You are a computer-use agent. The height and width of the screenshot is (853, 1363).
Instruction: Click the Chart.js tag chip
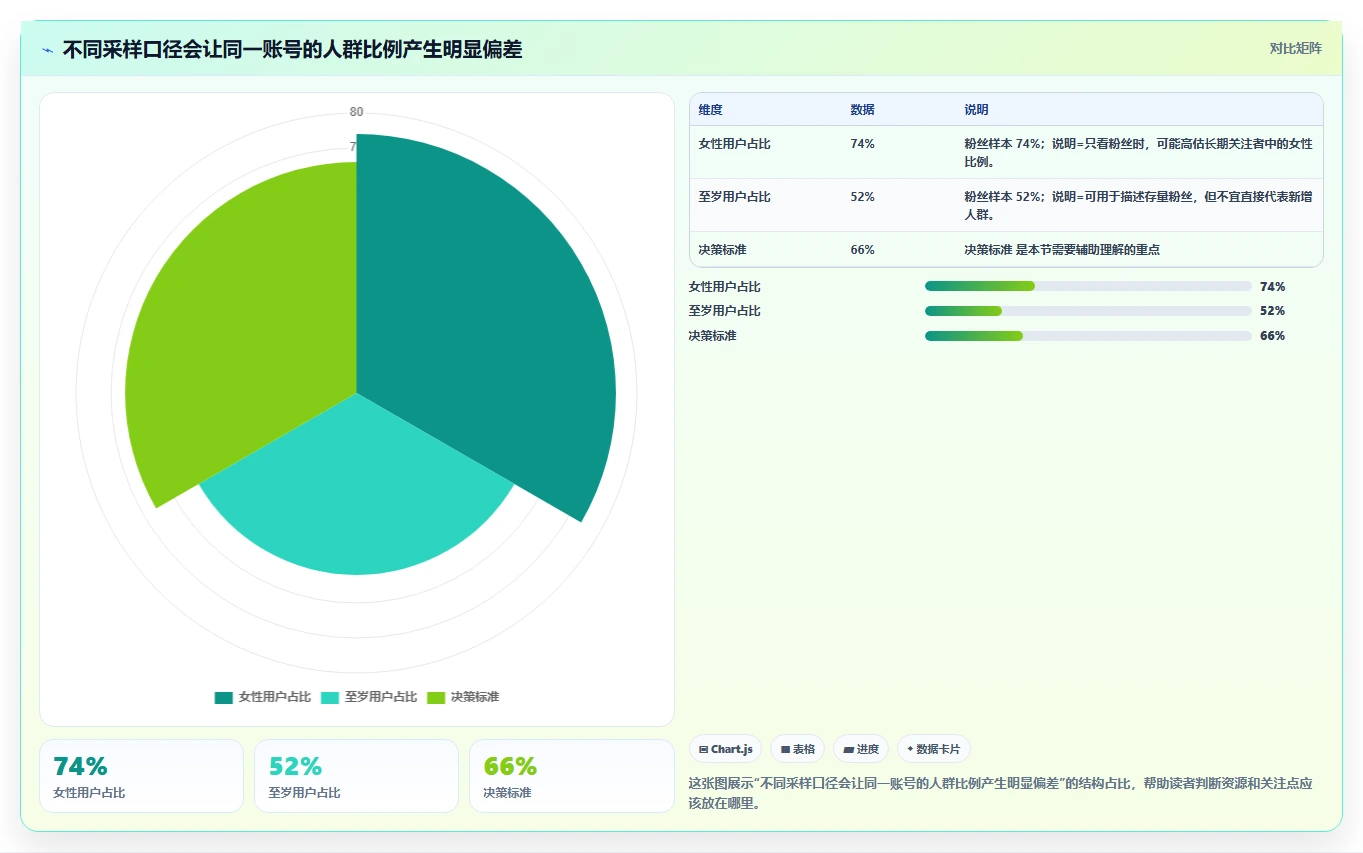[726, 749]
